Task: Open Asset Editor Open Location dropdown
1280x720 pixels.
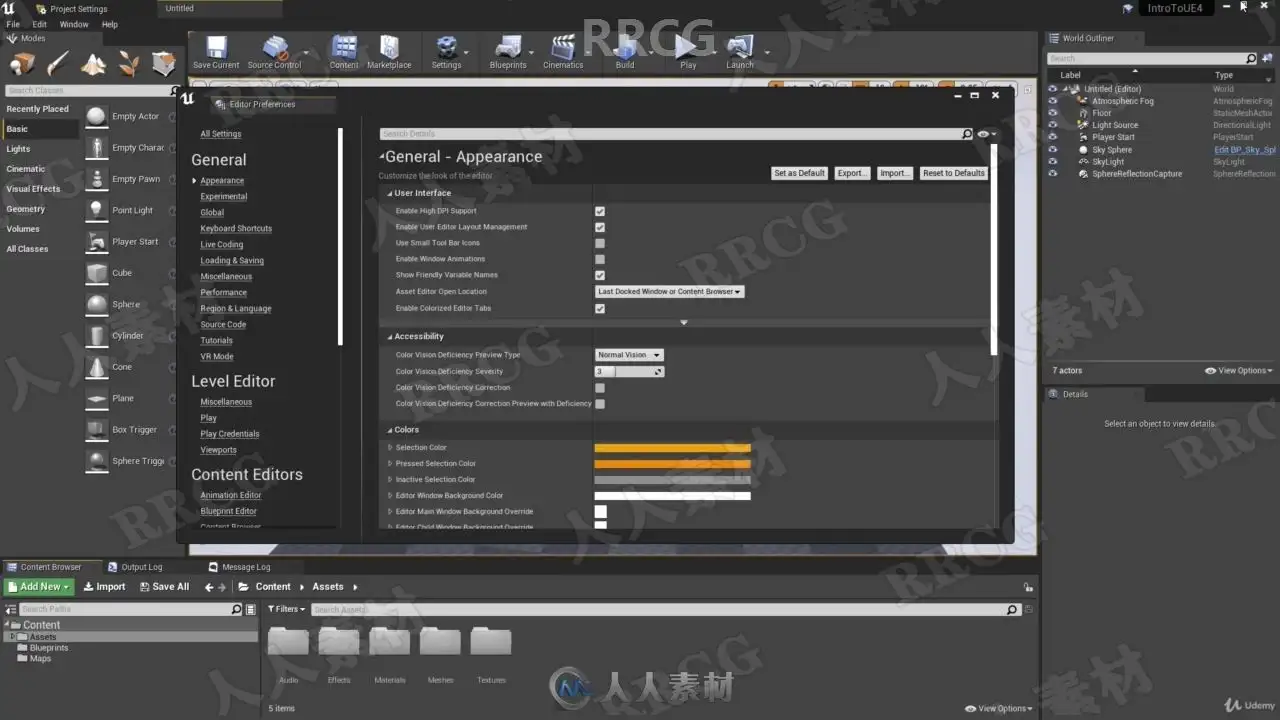Action: tap(670, 292)
